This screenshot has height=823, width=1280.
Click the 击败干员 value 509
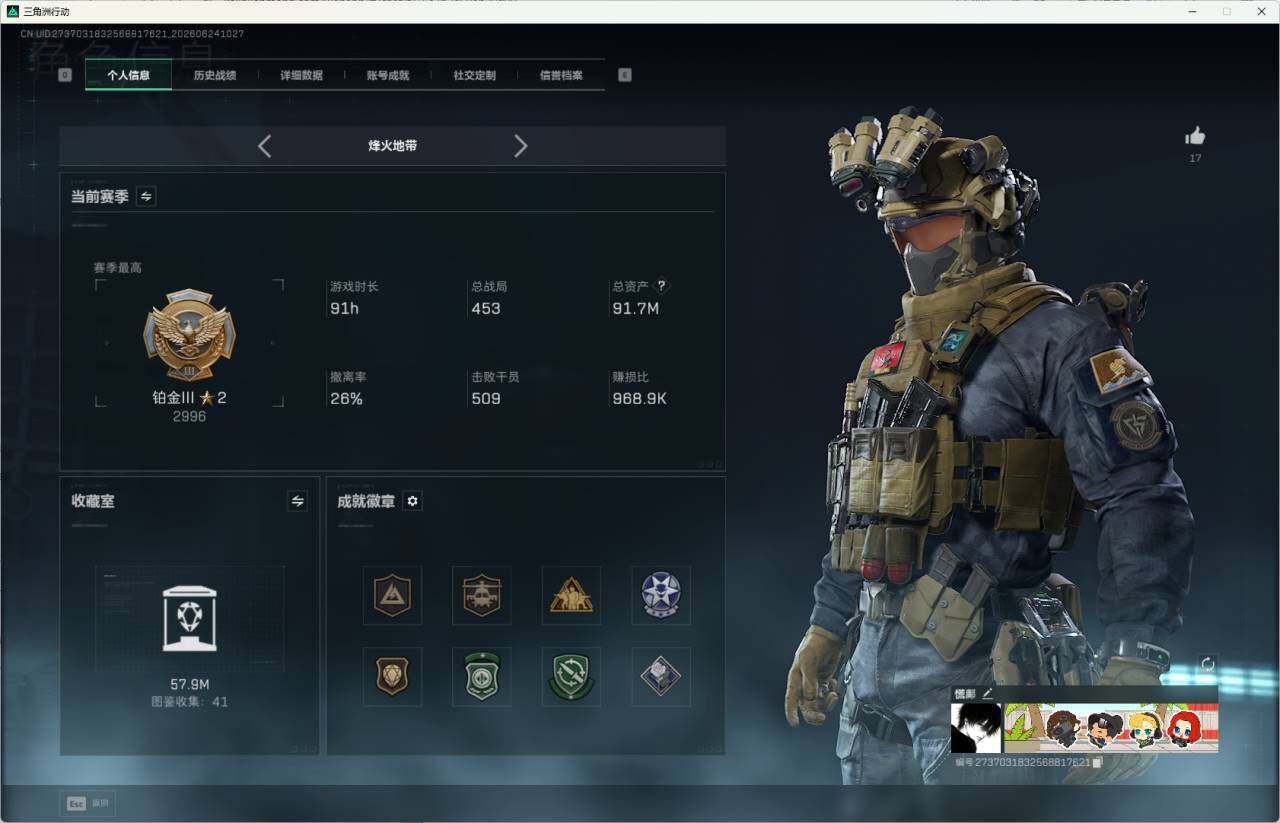coord(486,399)
